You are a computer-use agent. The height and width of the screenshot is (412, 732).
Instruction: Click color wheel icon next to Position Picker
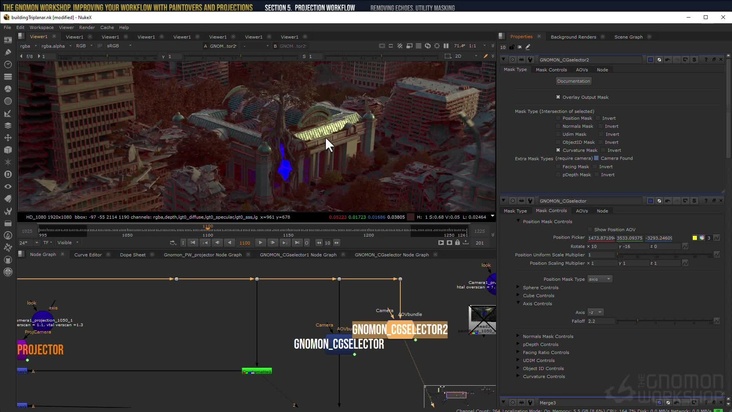(x=702, y=238)
